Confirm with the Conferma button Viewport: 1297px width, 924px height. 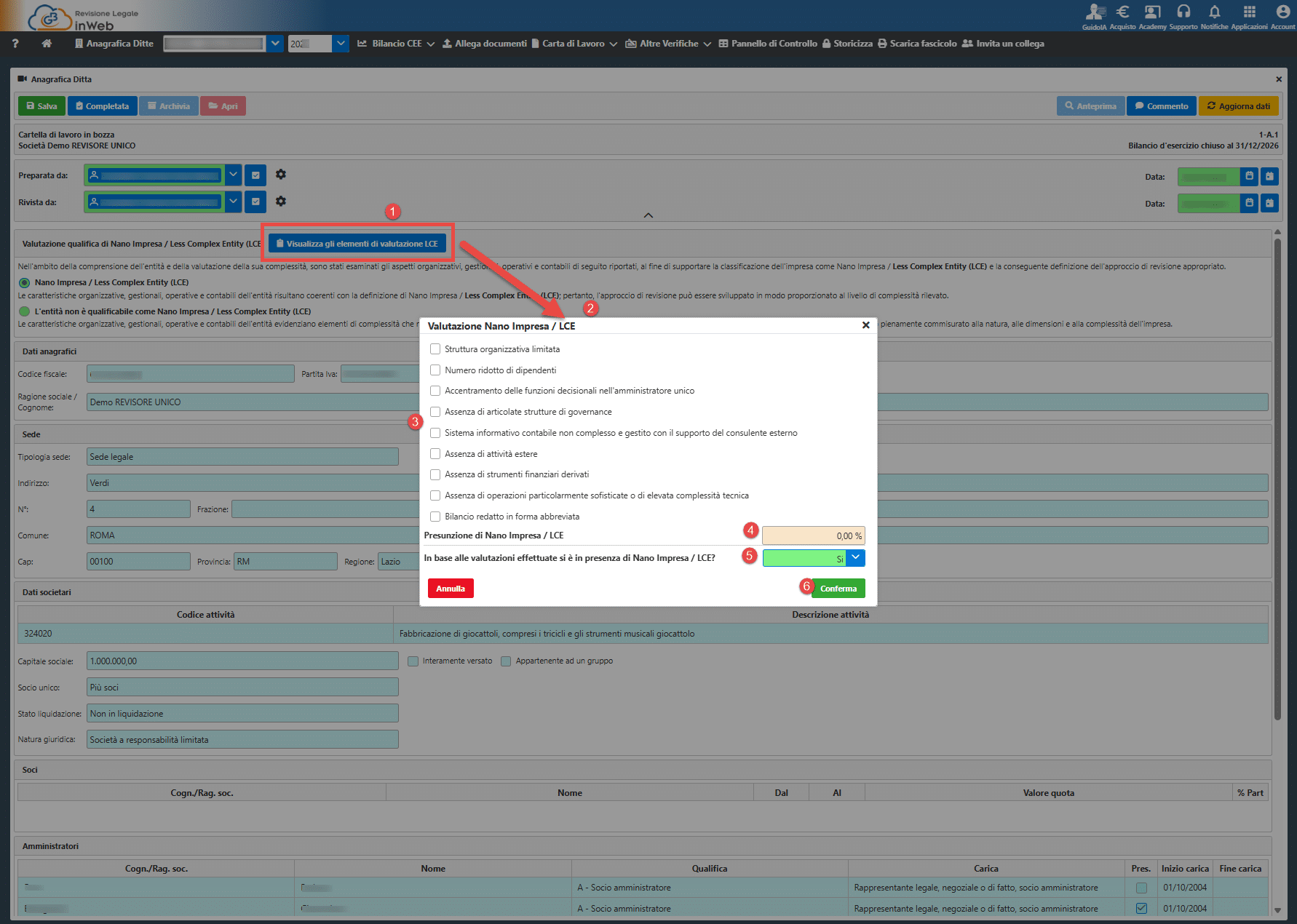[x=838, y=589]
